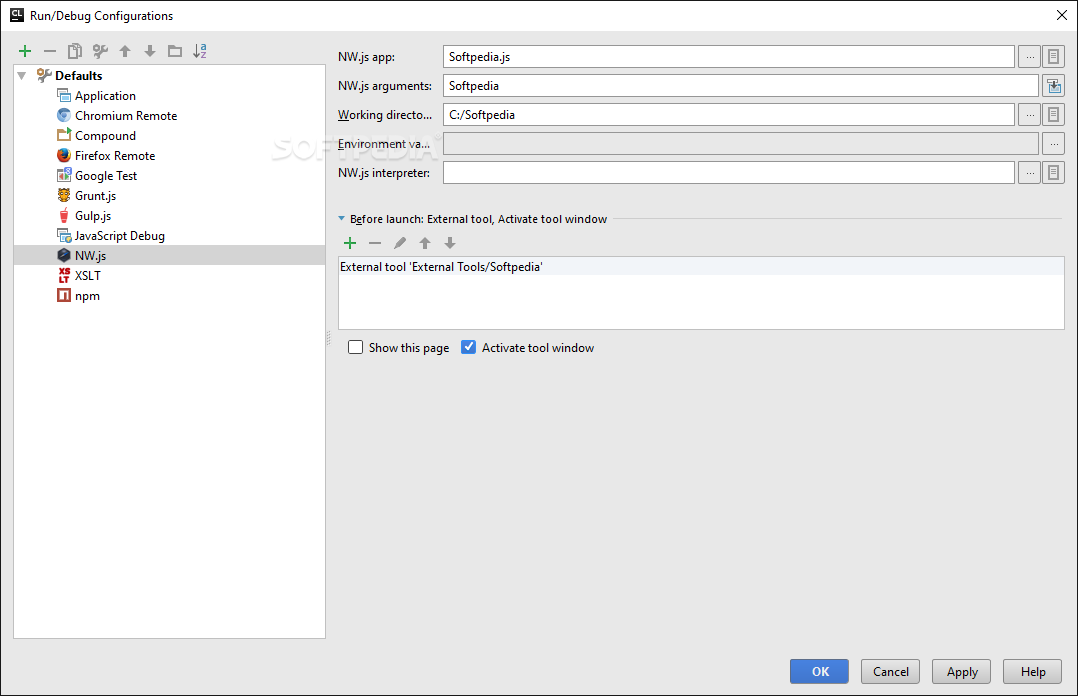Add before launch task plus icon
This screenshot has height=696, width=1078.
(x=350, y=243)
